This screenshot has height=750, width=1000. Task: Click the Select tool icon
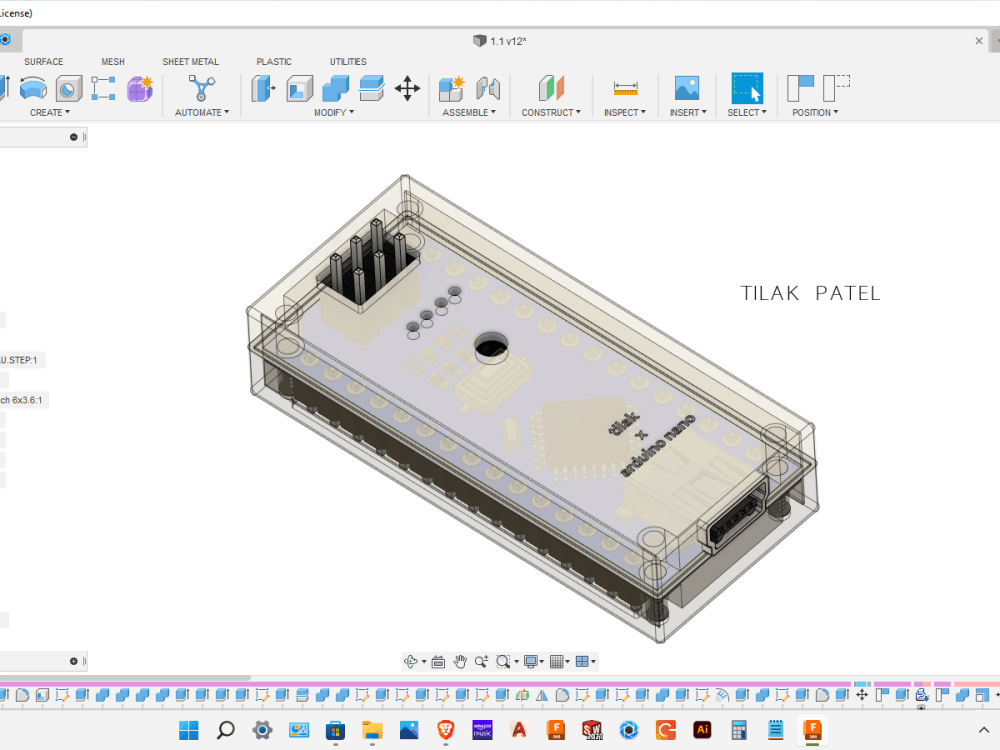[x=747, y=88]
